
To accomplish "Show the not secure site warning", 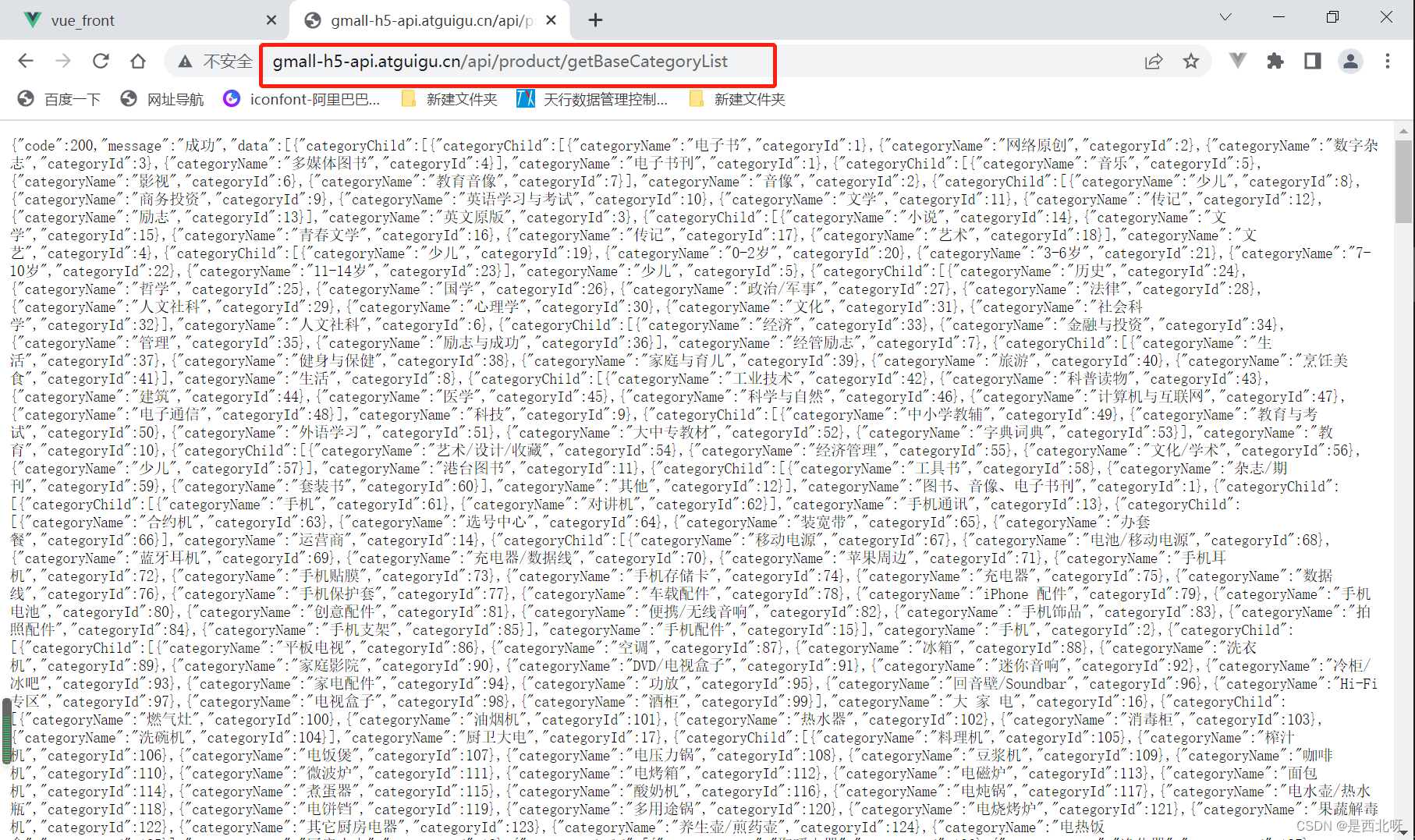I will (x=215, y=61).
